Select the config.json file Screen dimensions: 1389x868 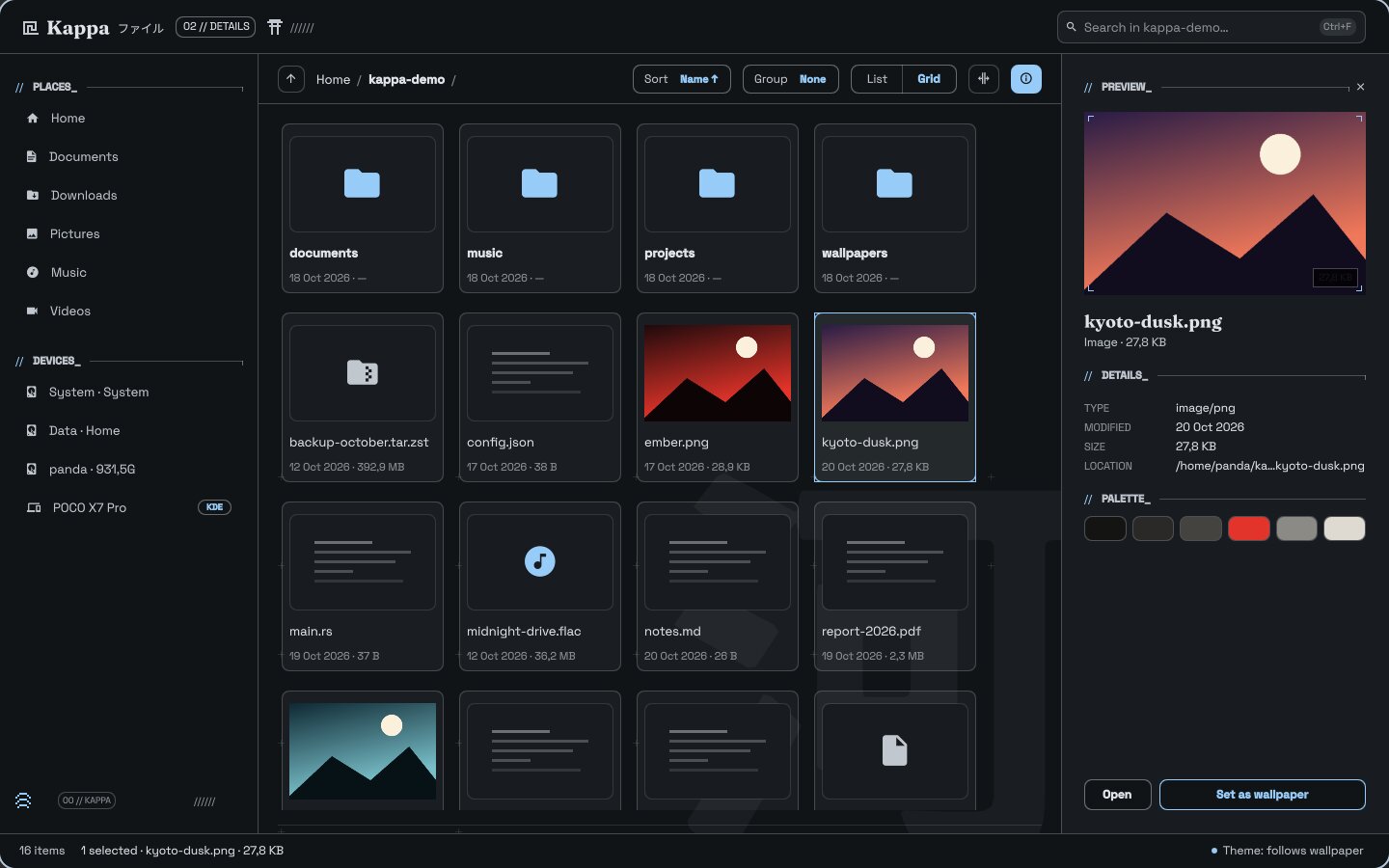[540, 397]
